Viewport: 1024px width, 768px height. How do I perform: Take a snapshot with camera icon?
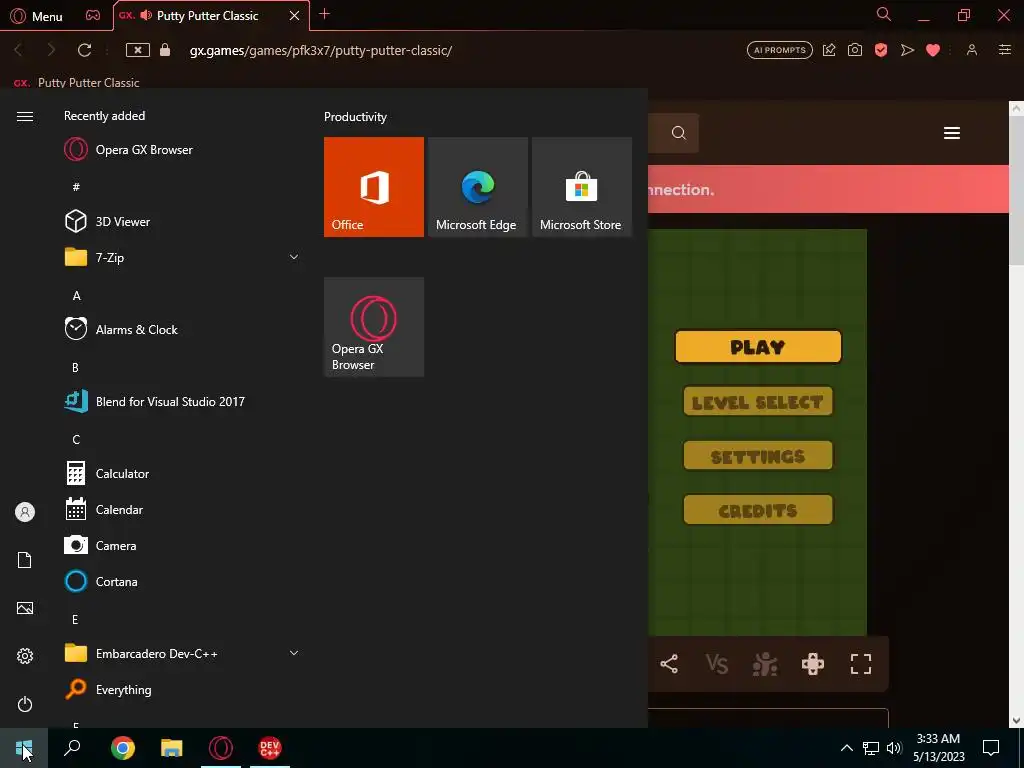tap(855, 50)
